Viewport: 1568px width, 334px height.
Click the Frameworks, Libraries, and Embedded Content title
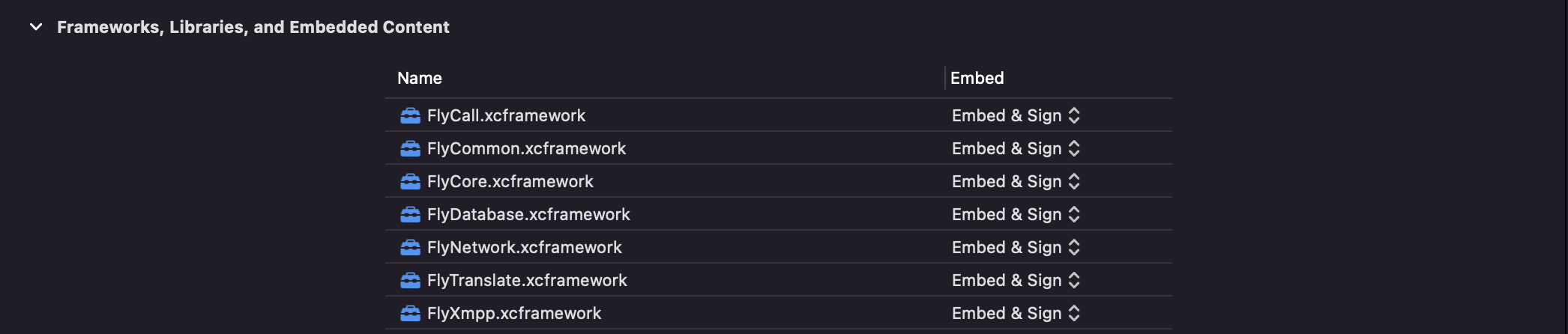click(x=253, y=27)
